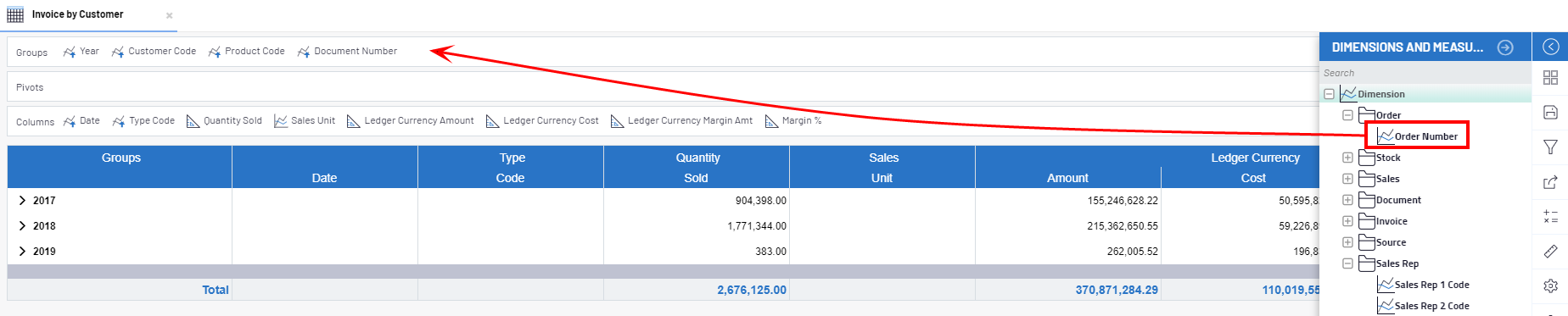Click the Customer Code group chip
Viewport: 1568px width, 316px height.
point(154,52)
